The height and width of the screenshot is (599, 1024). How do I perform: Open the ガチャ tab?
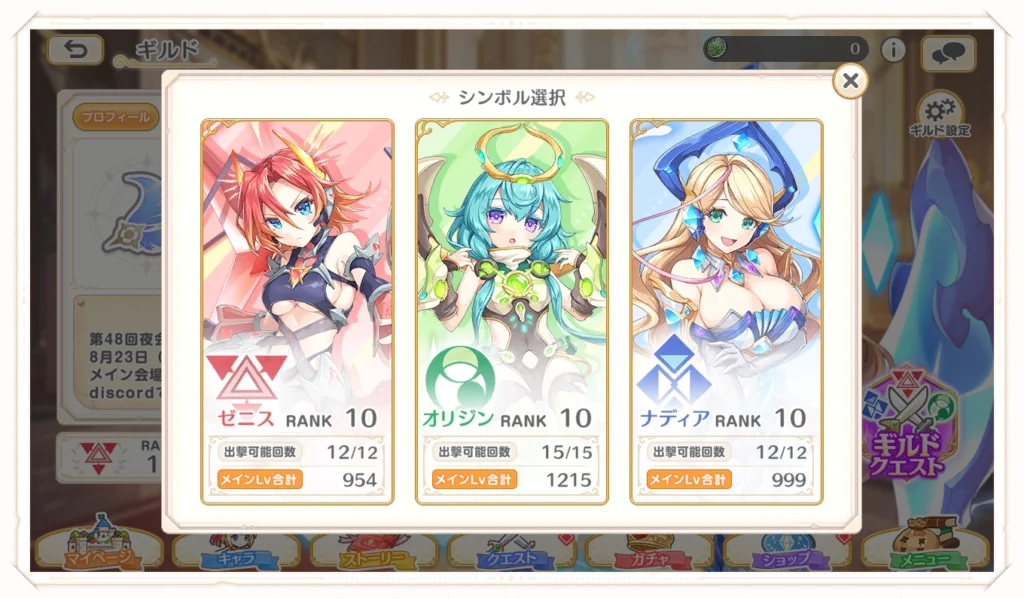(x=649, y=552)
